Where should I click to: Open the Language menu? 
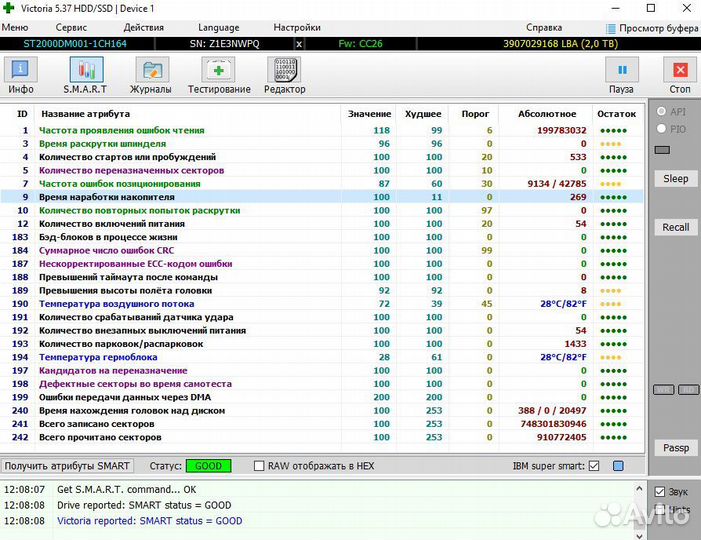(x=218, y=28)
